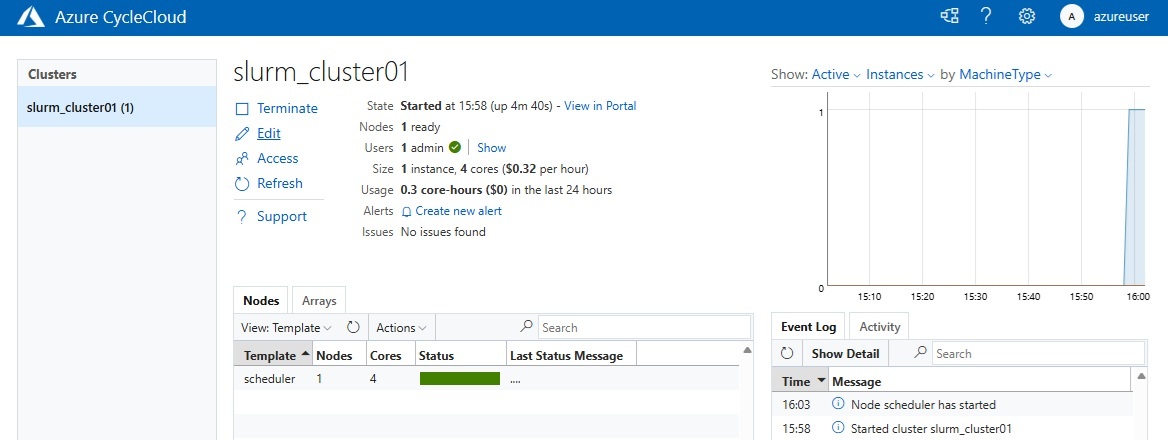Sort Event Log by Time column
This screenshot has width=1168, height=440.
tap(801, 381)
